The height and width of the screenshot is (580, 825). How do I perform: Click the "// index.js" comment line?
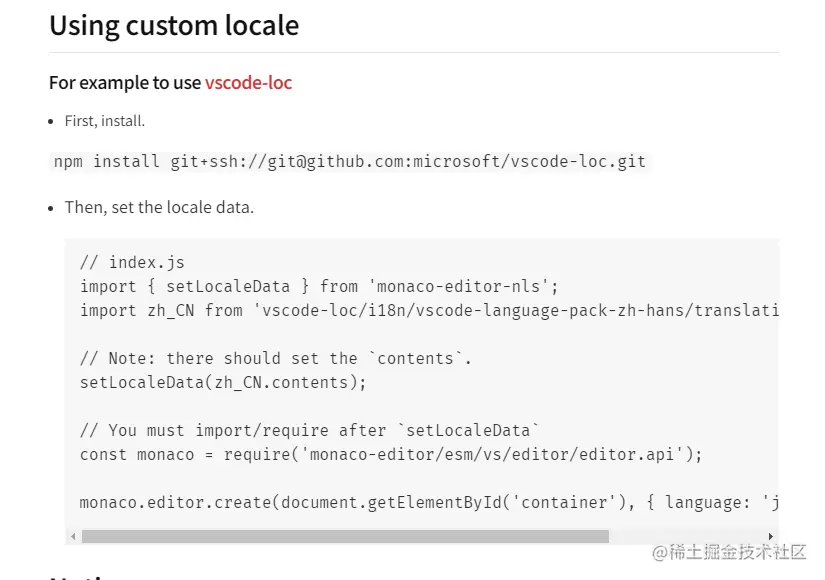click(132, 263)
